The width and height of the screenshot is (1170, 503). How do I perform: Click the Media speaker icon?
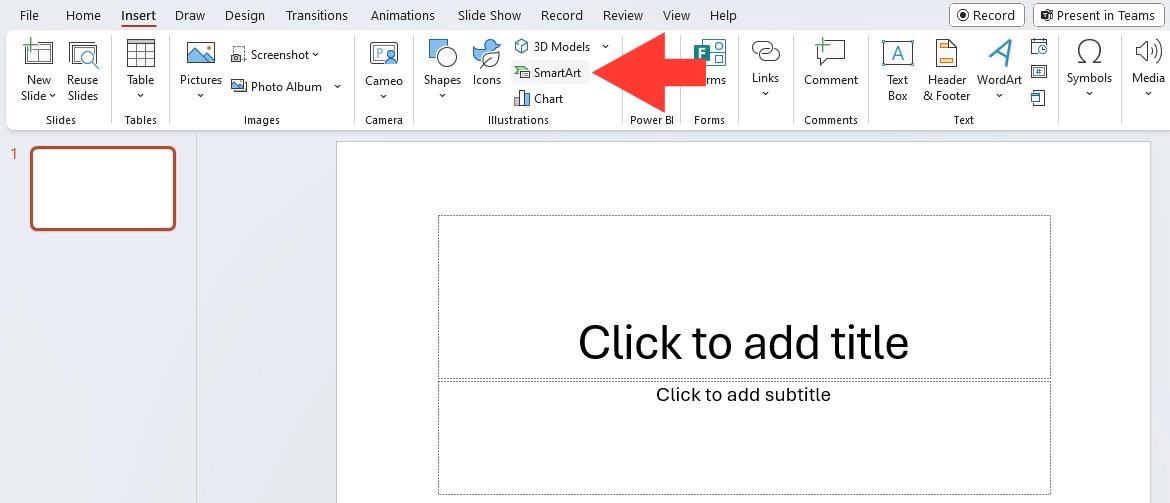point(1148,52)
